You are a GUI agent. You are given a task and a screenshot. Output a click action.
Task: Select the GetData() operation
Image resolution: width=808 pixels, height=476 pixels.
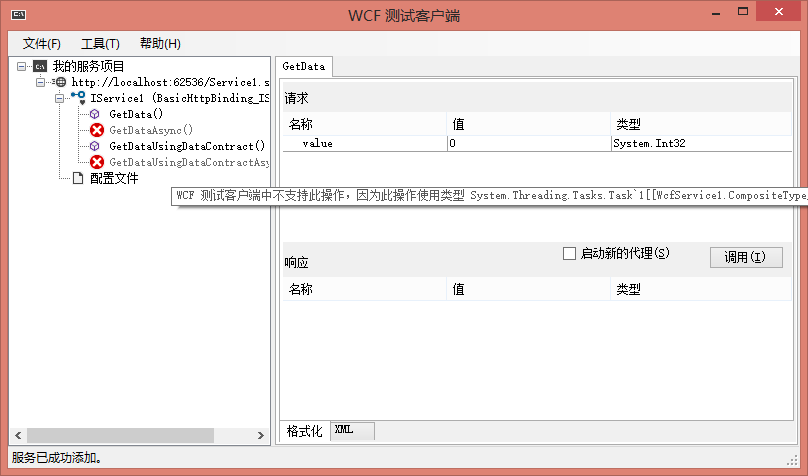click(x=136, y=114)
